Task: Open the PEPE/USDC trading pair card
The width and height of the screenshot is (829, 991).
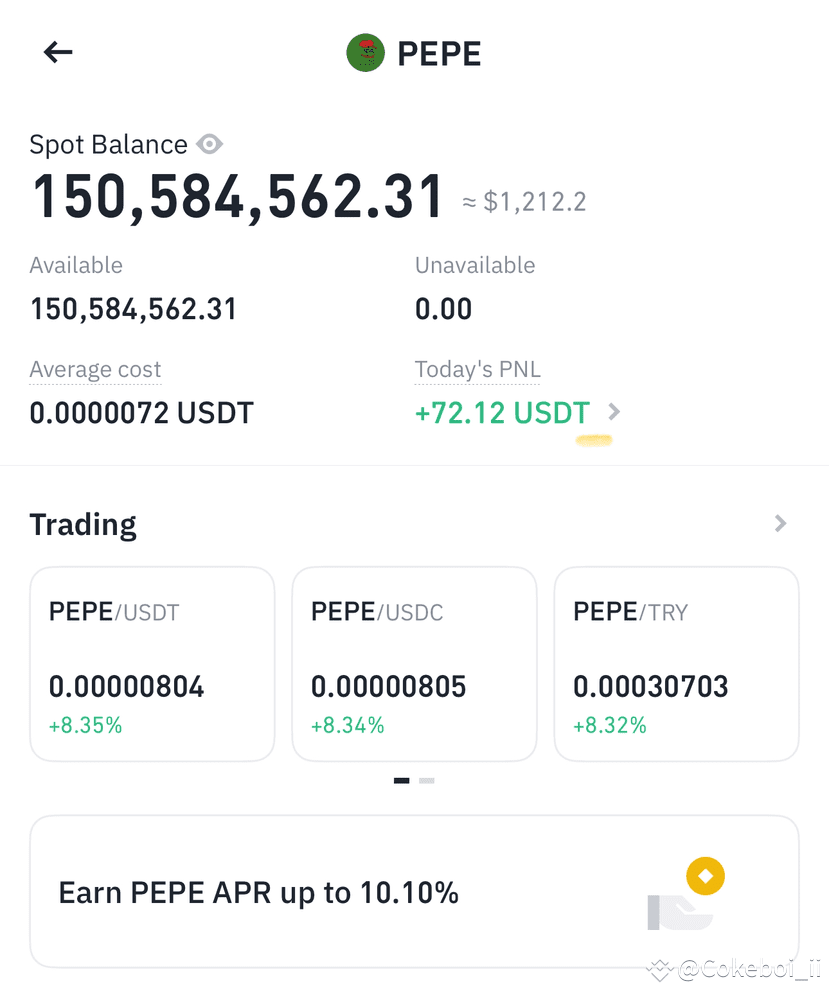Action: tap(414, 664)
